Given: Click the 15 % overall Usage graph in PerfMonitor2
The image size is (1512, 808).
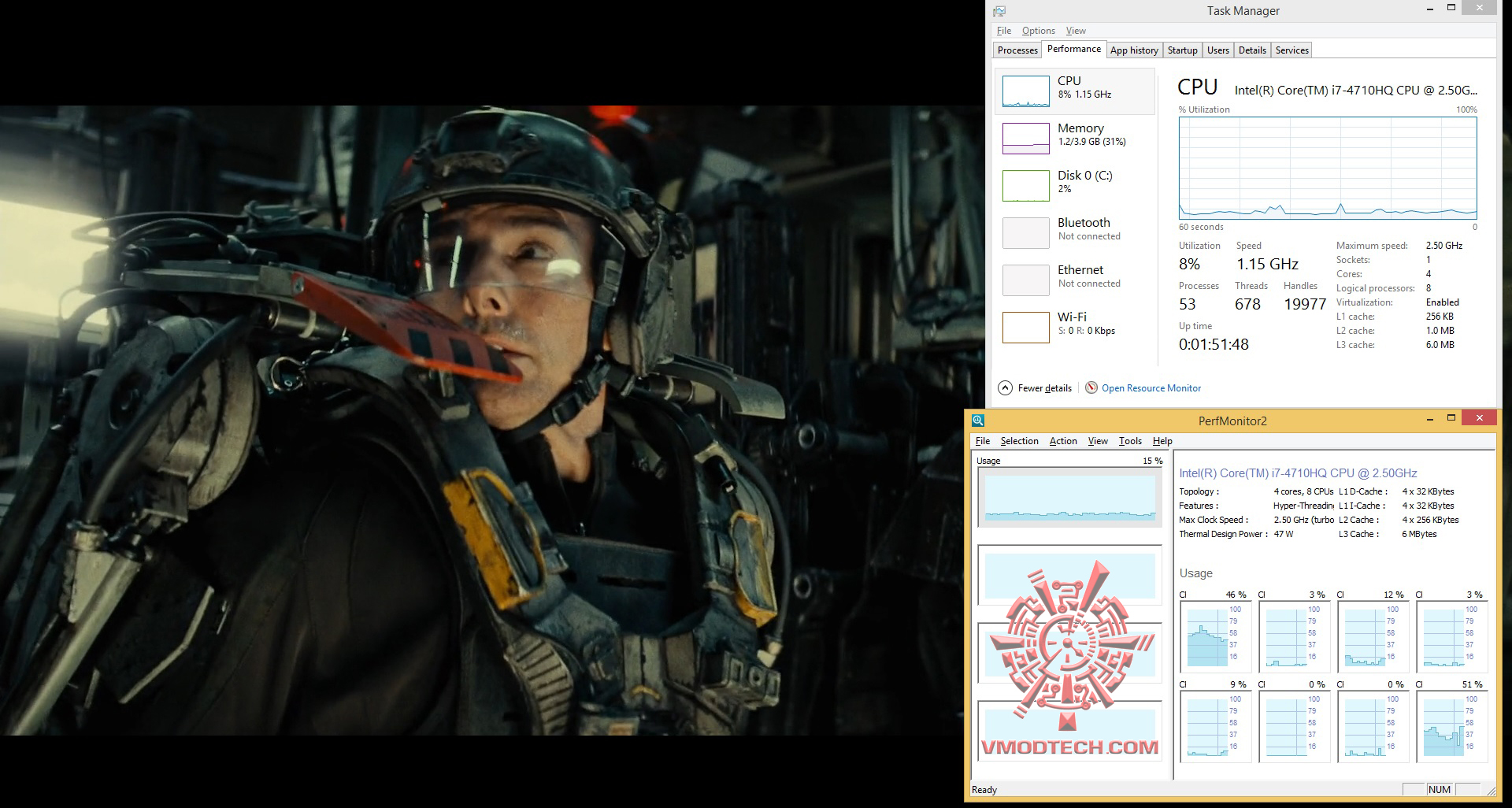Looking at the screenshot, I should [x=1069, y=497].
